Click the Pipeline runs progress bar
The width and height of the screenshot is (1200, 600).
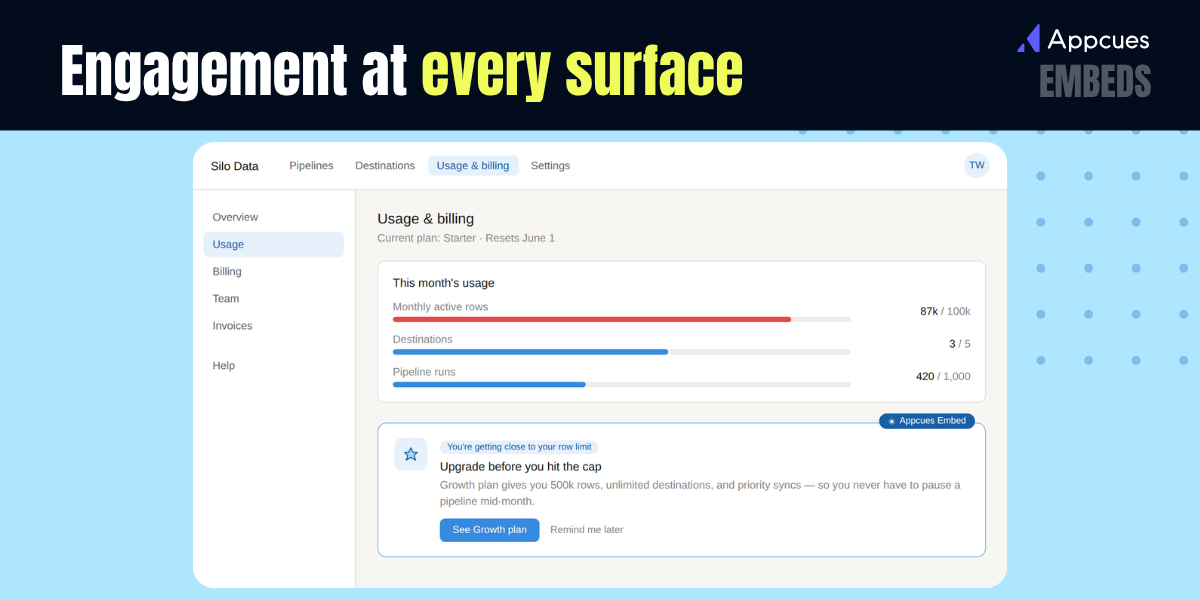(x=621, y=384)
